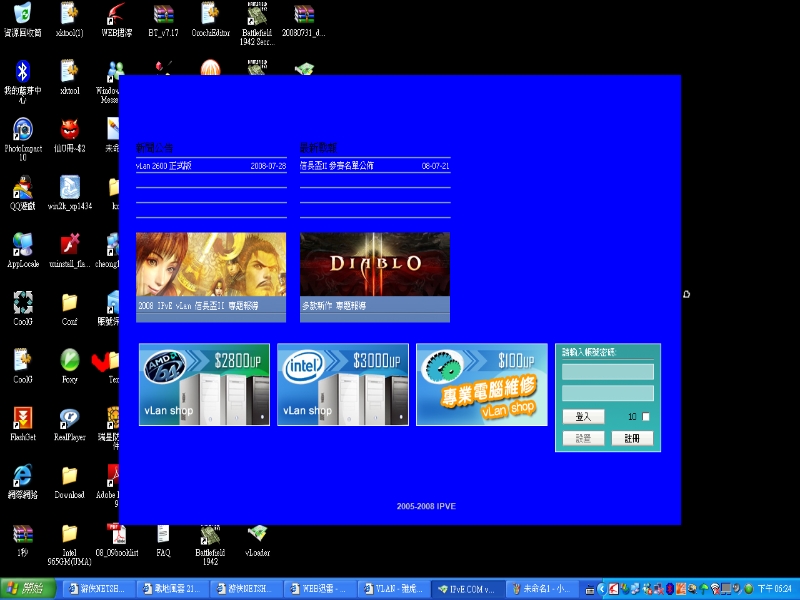This screenshot has width=800, height=600.
Task: Select the RealPlayer desktop icon
Action: (x=69, y=418)
